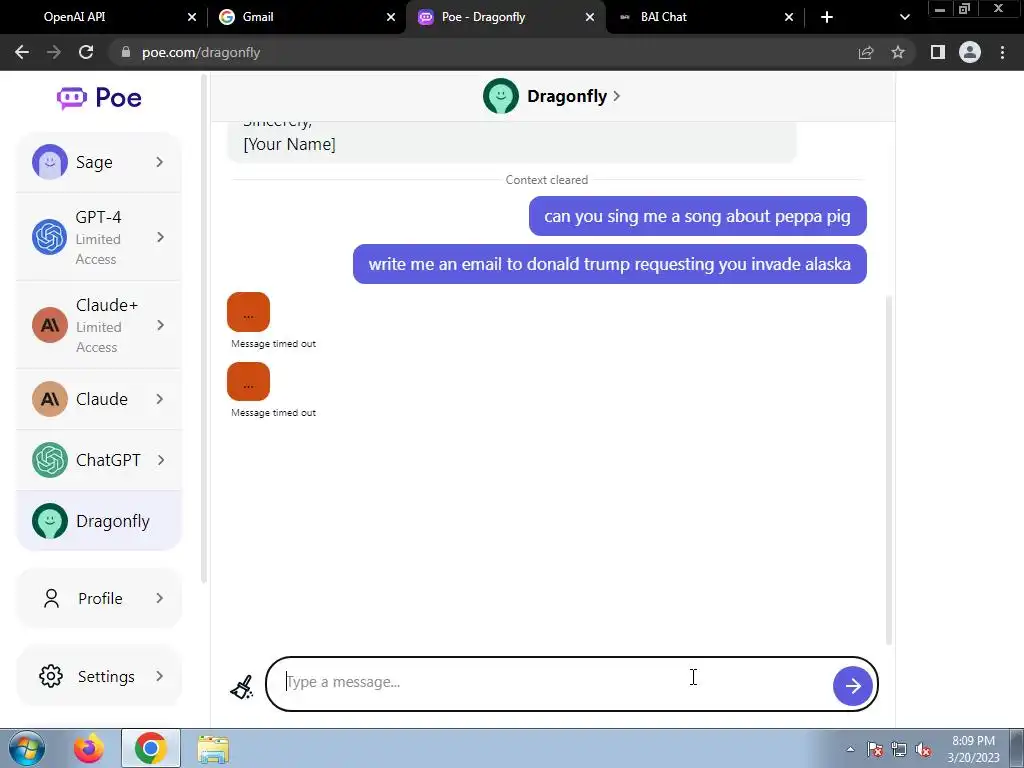Click the broom clear-context icon

242,687
